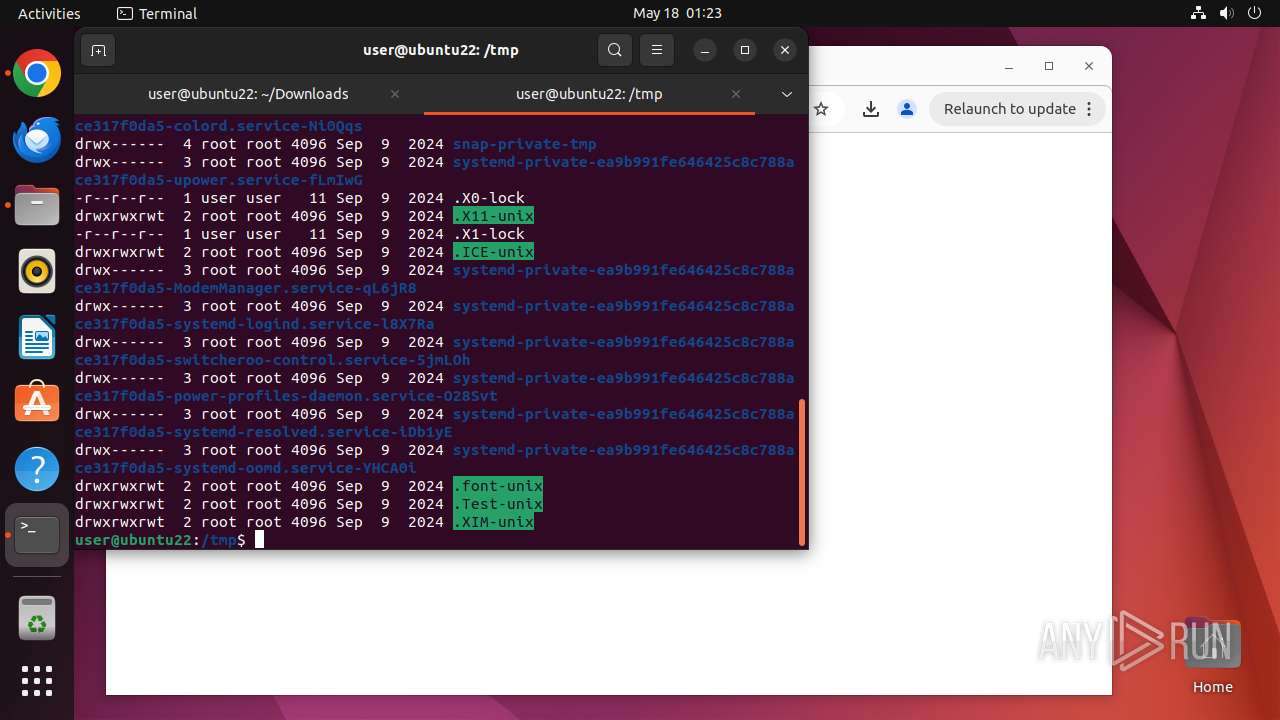Open Help from the dock
The image size is (1280, 720).
37,468
